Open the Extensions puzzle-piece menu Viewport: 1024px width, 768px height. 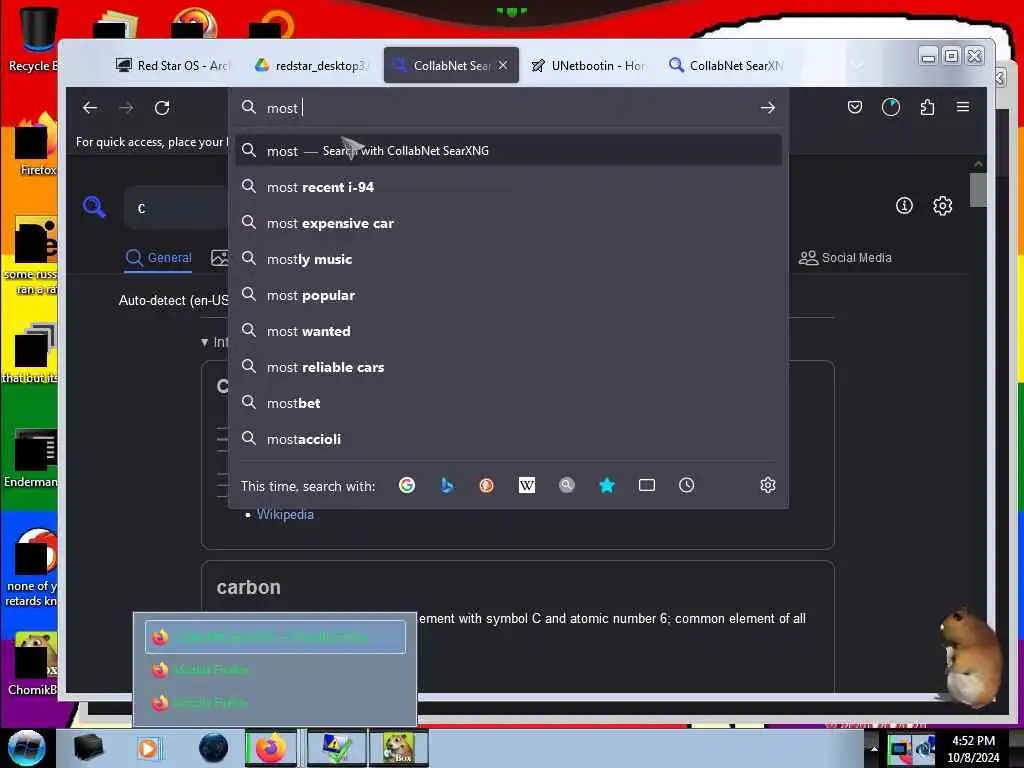tap(927, 107)
